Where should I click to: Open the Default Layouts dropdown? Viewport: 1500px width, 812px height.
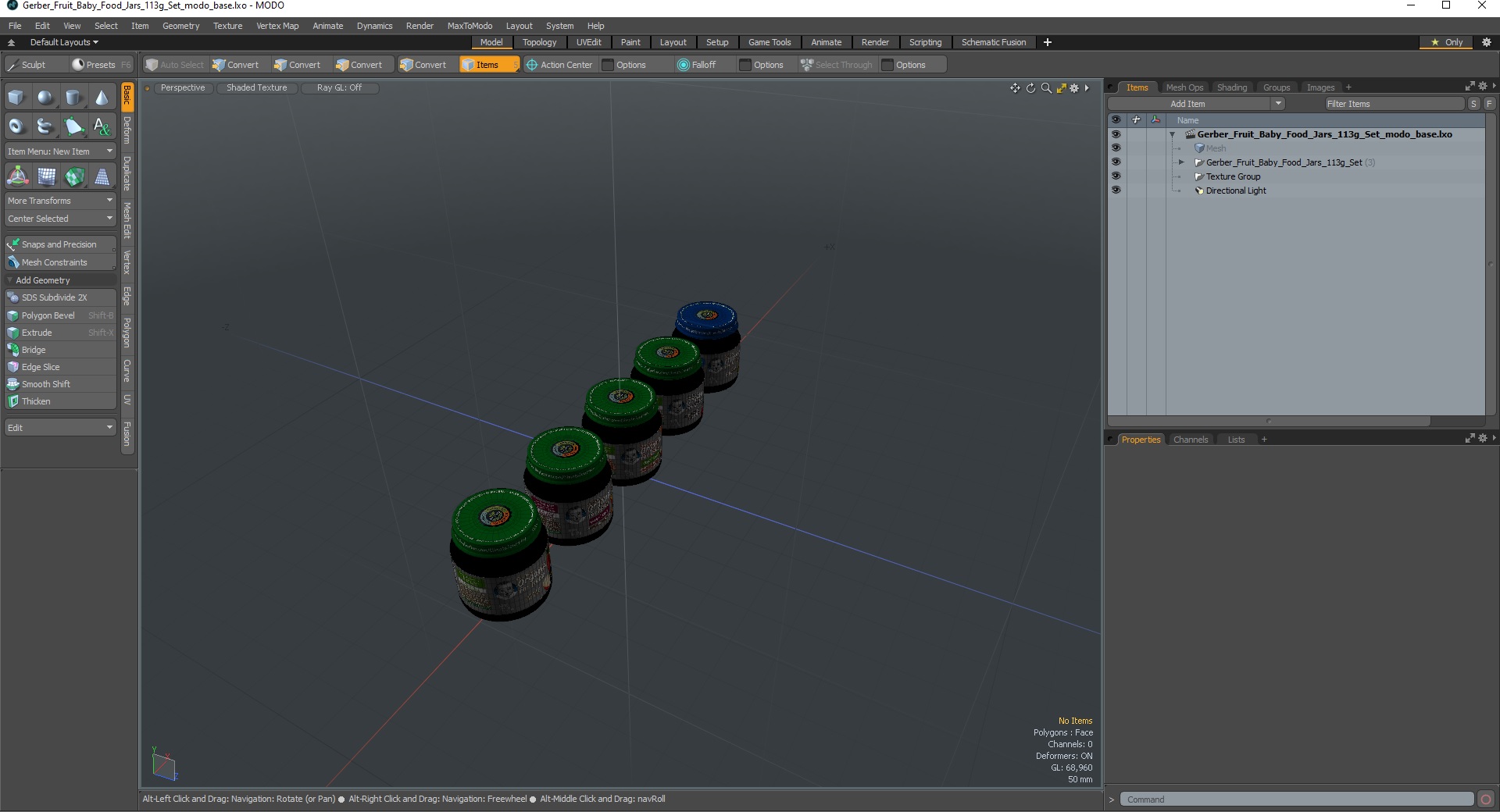coord(64,42)
